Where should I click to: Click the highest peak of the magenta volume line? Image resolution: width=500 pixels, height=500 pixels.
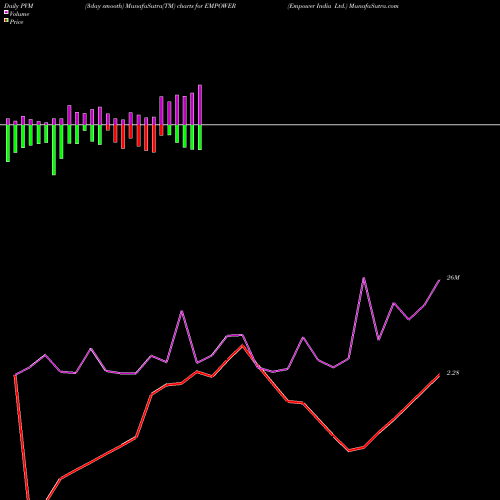coord(364,278)
